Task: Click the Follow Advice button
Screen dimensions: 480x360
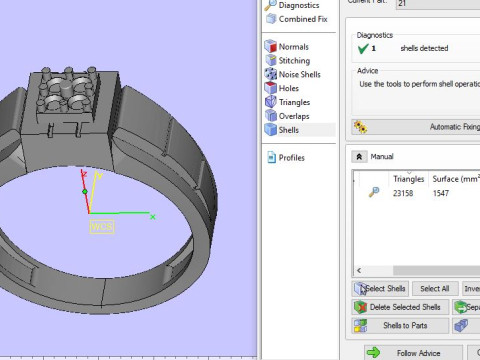Action: click(413, 353)
